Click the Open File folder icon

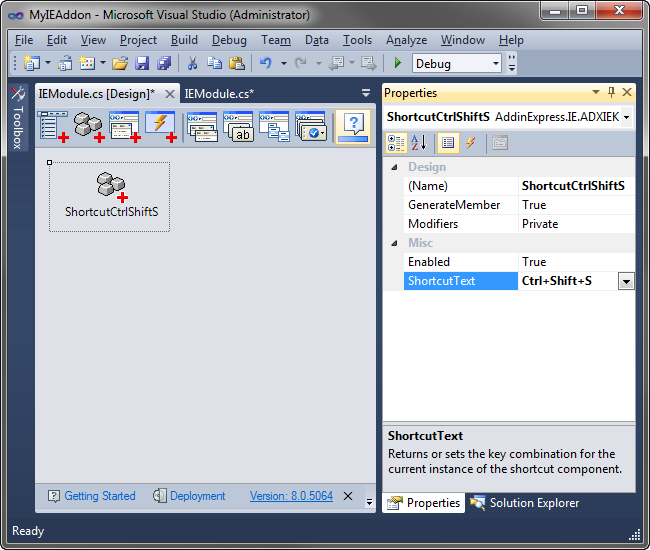click(x=120, y=63)
